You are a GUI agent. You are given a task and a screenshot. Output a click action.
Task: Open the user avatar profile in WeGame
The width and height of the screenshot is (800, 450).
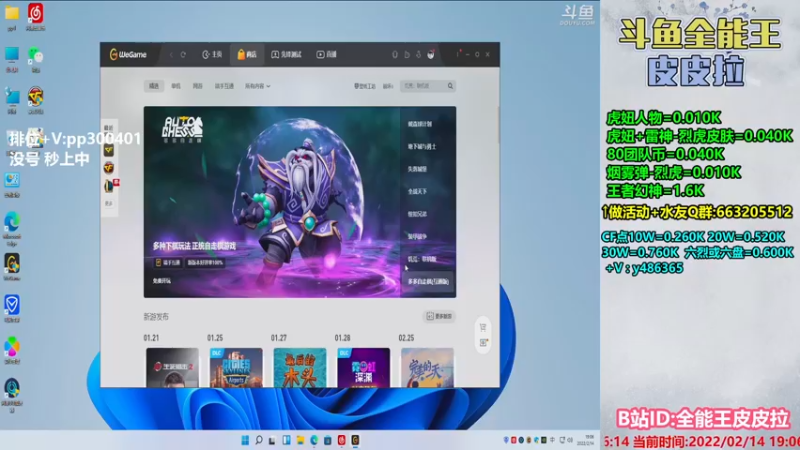(x=431, y=54)
